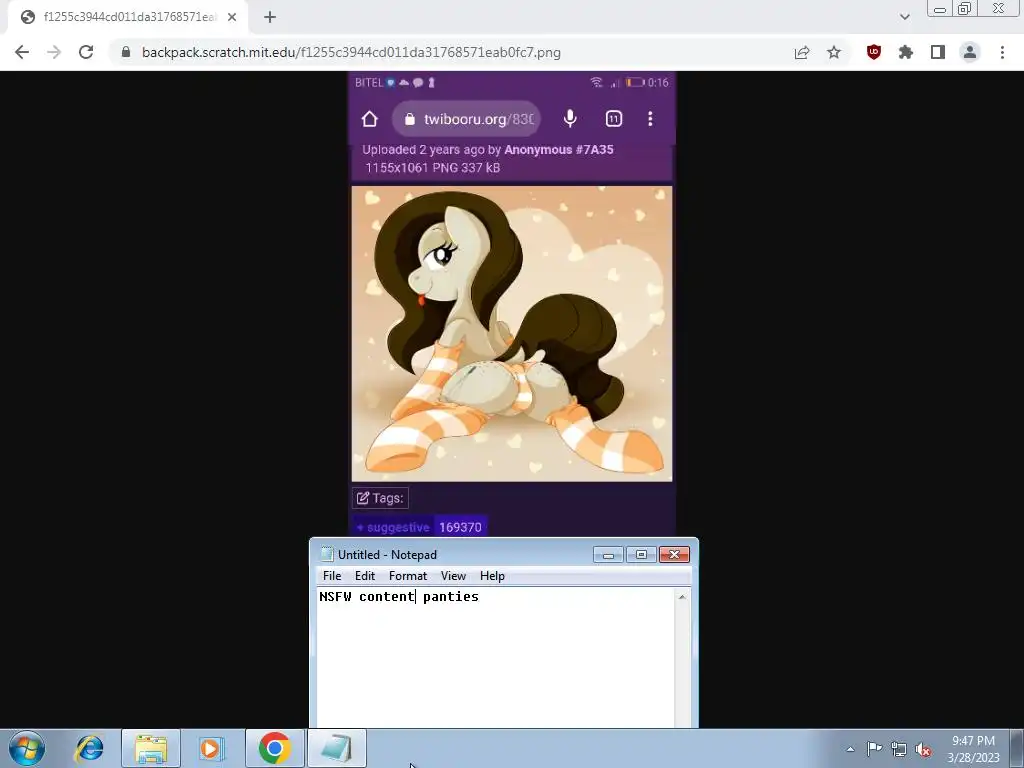The image size is (1024, 768).
Task: Click the 169370 tag count
Action: pos(460,527)
